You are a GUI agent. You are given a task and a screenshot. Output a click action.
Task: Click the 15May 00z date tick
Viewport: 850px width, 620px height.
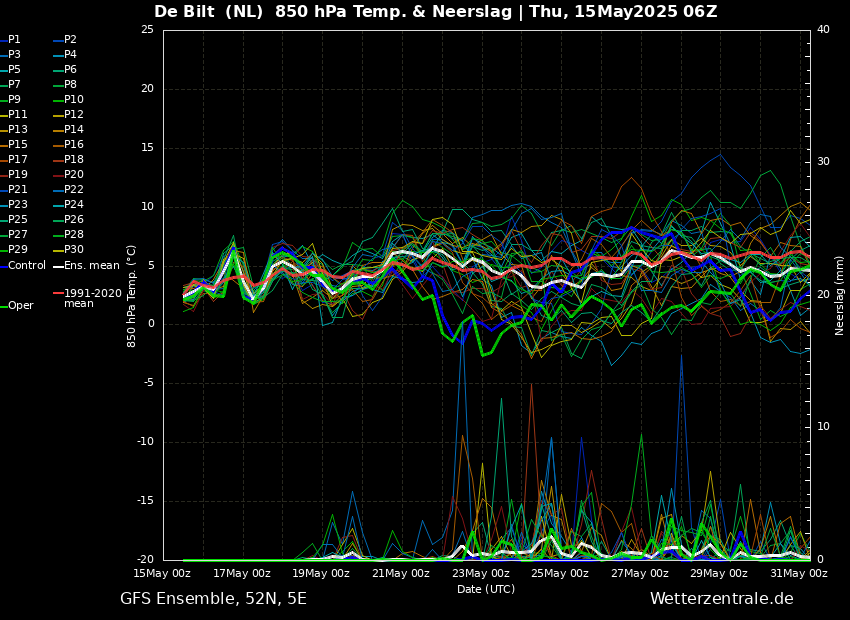tap(162, 574)
